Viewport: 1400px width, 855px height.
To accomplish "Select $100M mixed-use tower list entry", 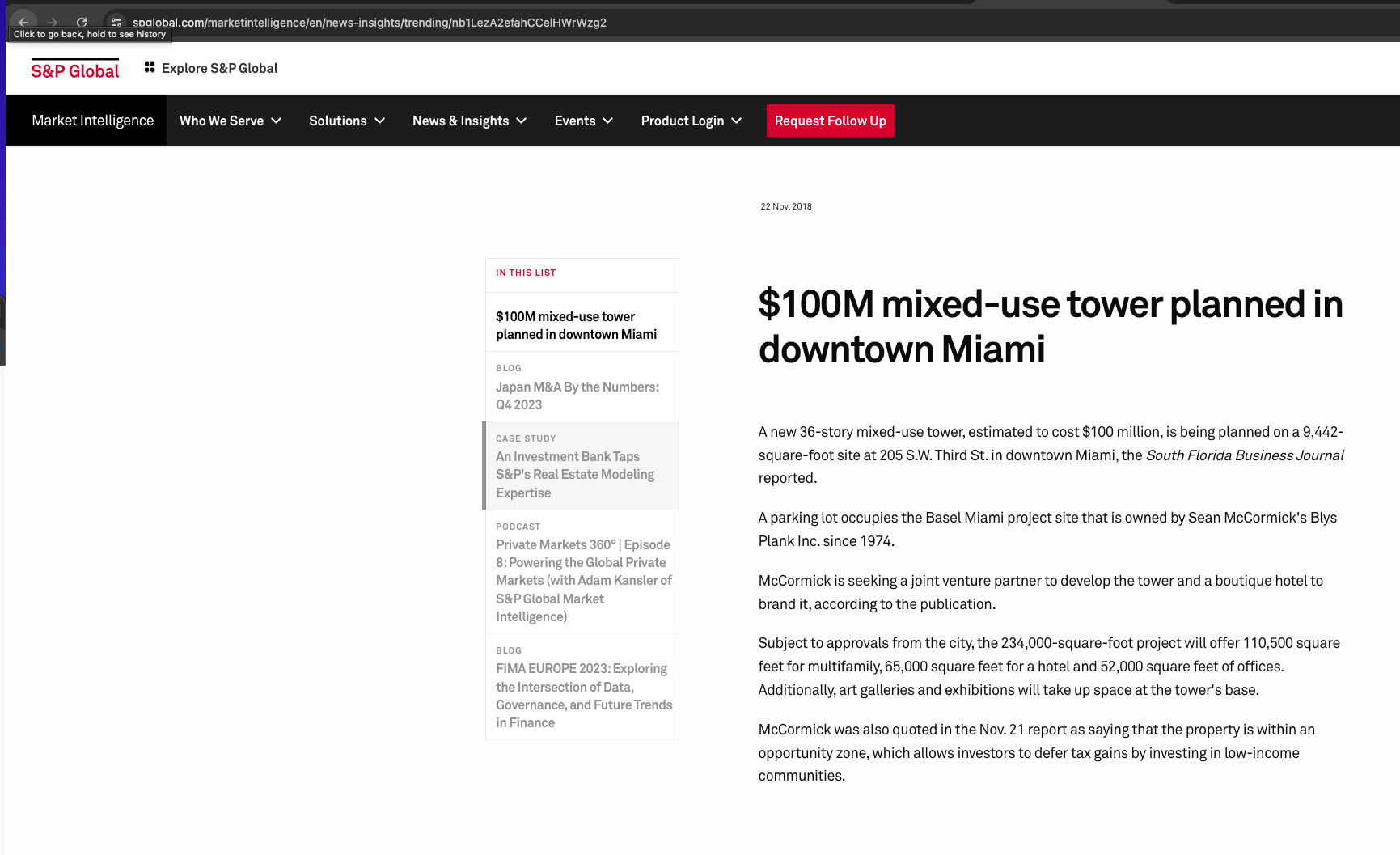I will click(x=582, y=325).
